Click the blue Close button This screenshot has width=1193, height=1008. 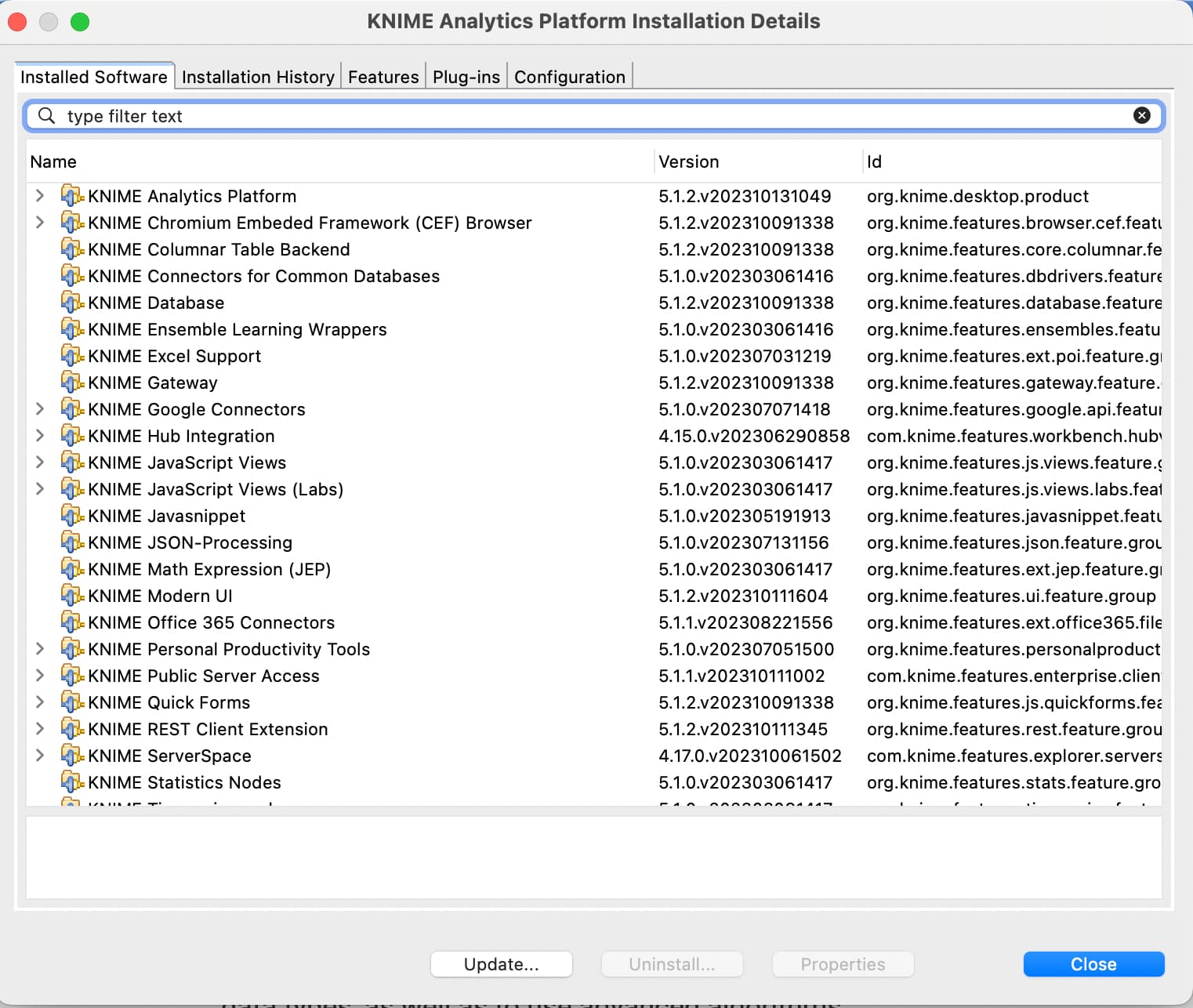pos(1093,964)
